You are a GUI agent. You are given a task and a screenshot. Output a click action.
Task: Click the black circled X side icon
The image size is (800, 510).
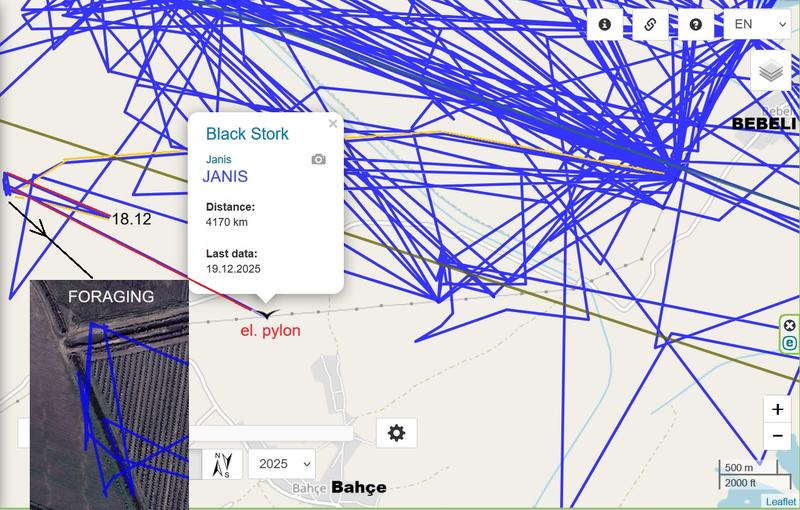789,325
